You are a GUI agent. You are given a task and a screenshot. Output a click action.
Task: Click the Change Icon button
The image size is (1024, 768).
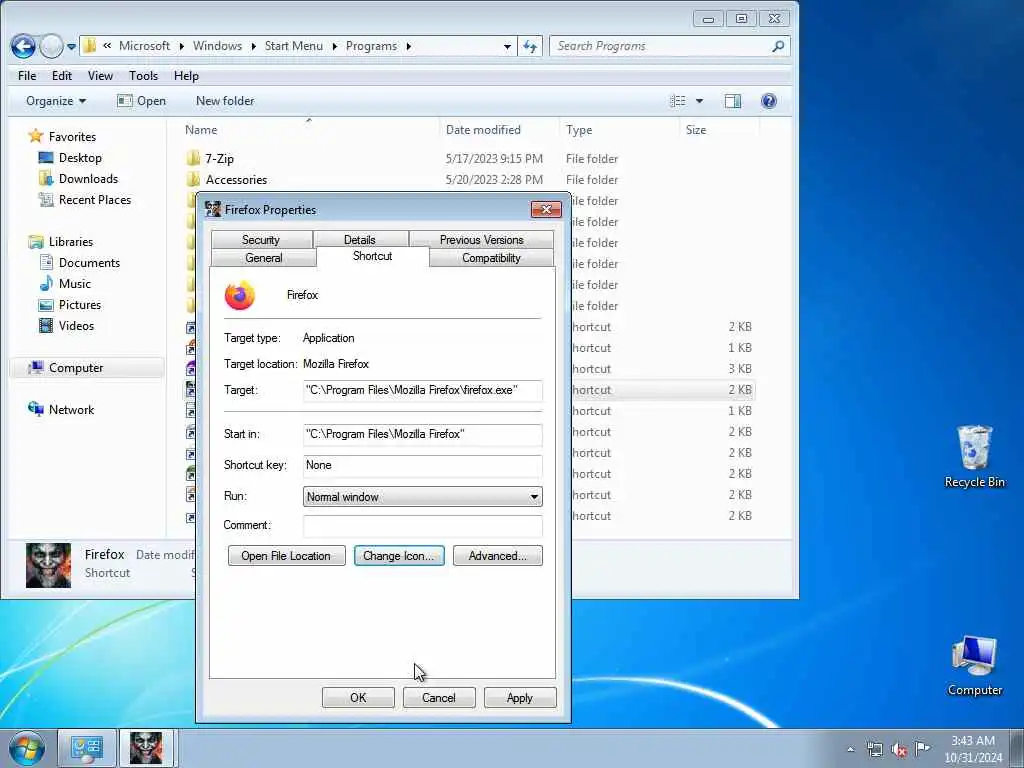[x=399, y=556]
